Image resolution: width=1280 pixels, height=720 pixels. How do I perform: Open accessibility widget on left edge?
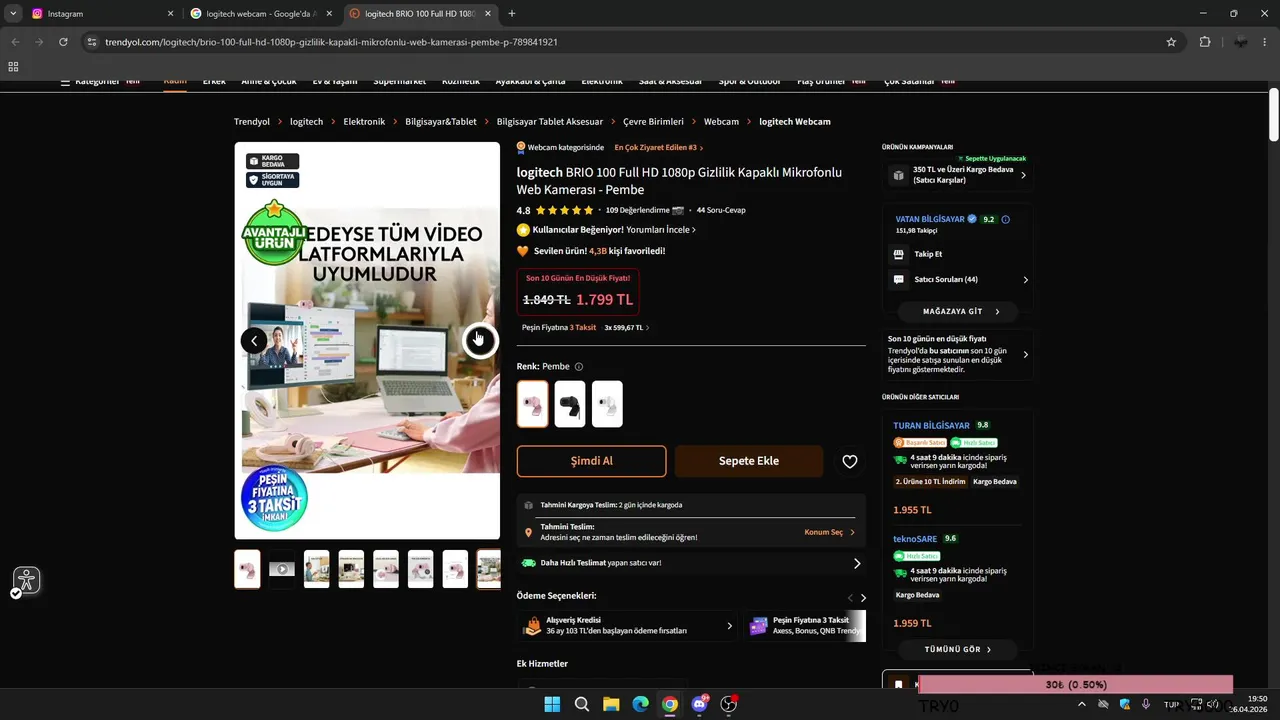[26, 580]
